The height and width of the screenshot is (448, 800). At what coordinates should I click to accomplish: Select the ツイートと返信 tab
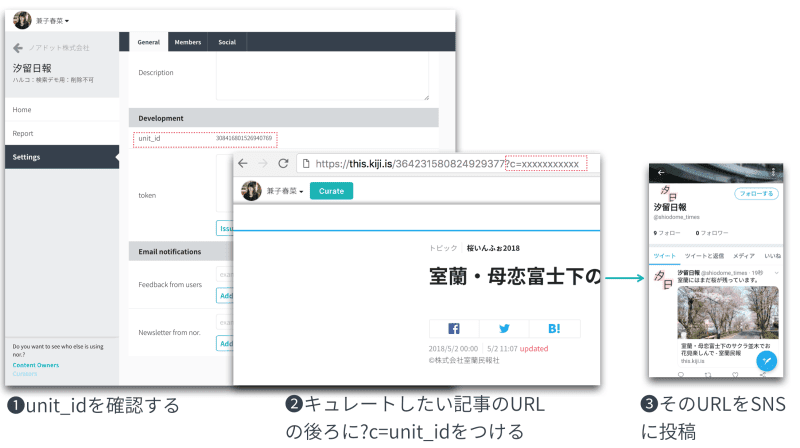[704, 256]
